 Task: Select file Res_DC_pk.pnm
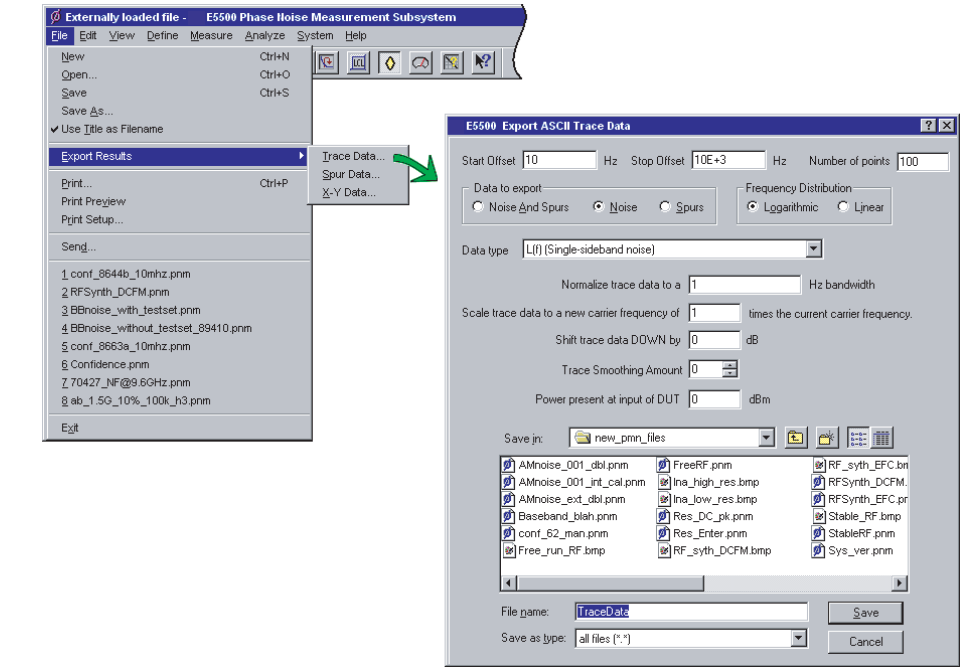(706, 516)
